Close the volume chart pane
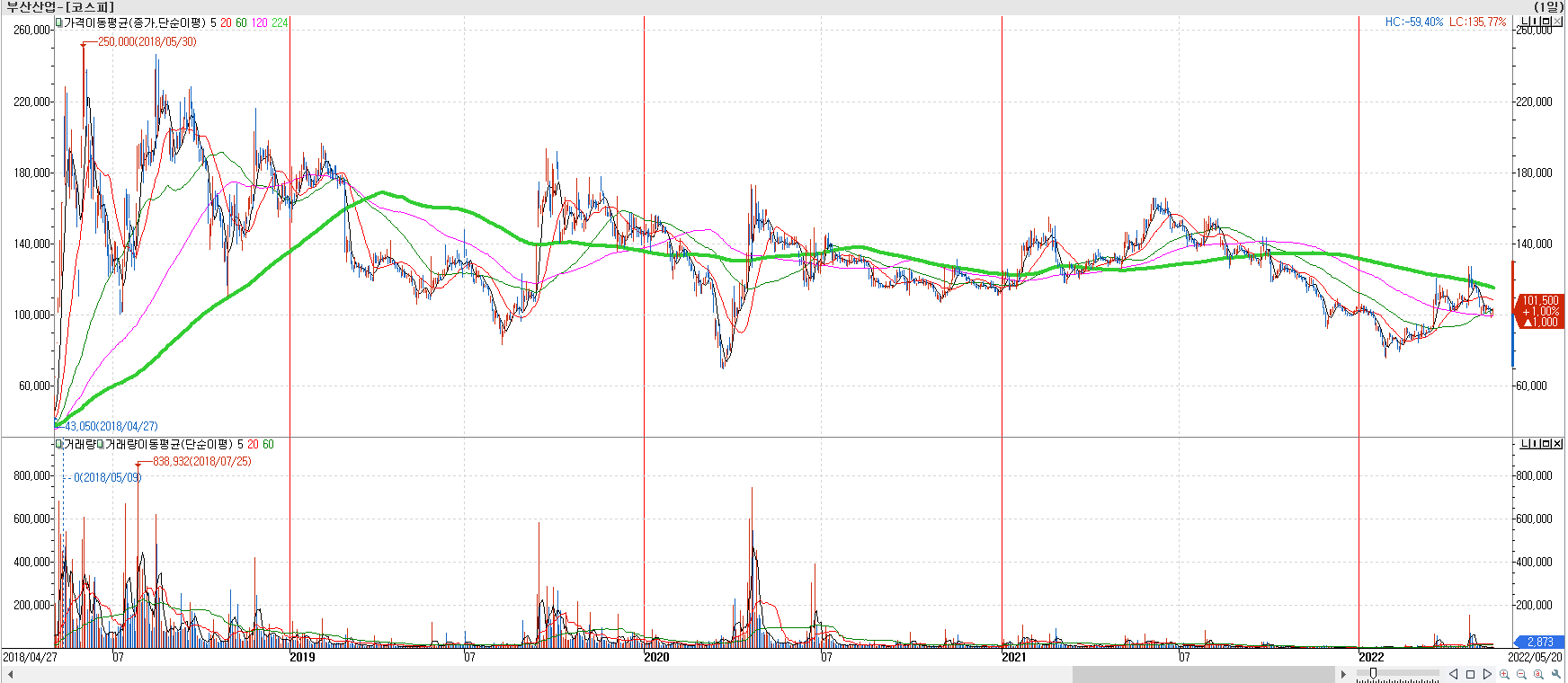 pyautogui.click(x=1557, y=444)
